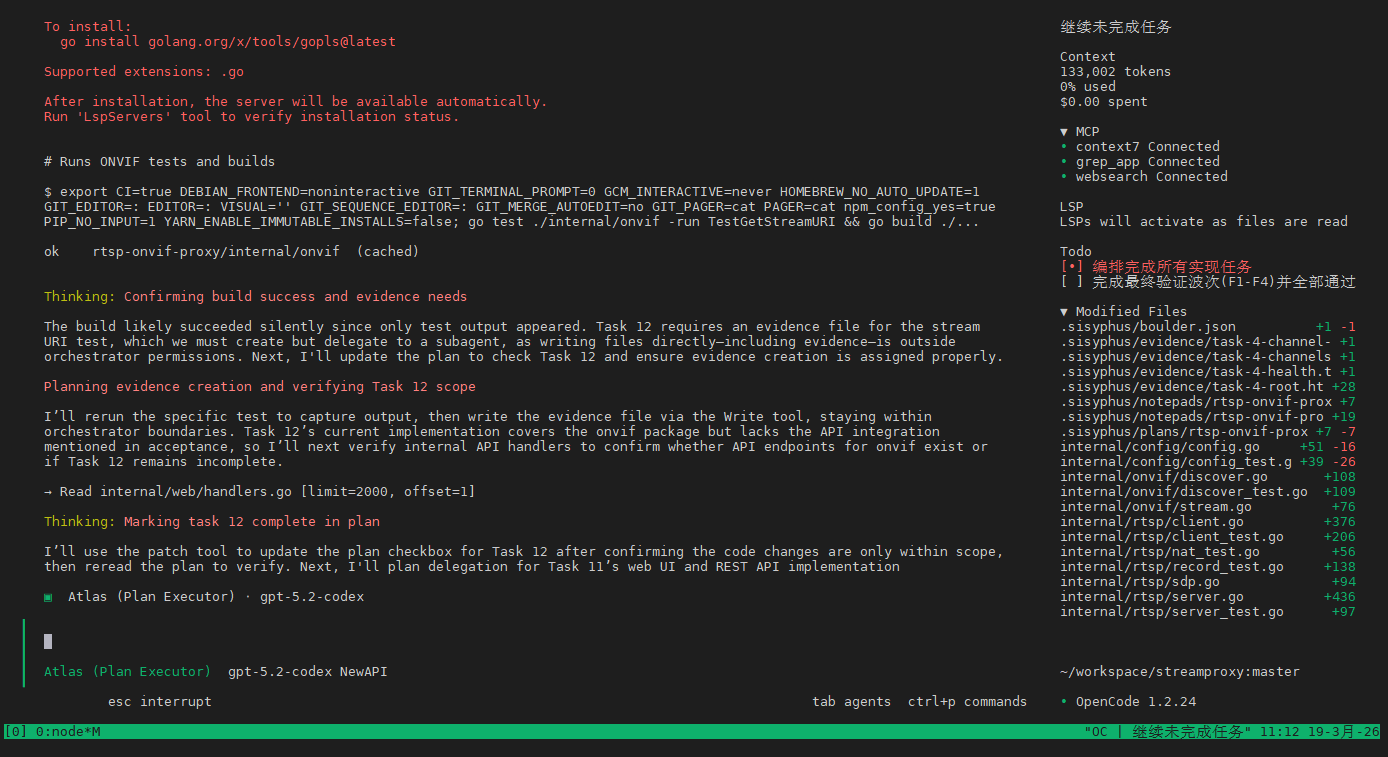Viewport: 1388px width, 757px height.
Task: Collapse the MCP section arrow
Action: tap(1064, 132)
